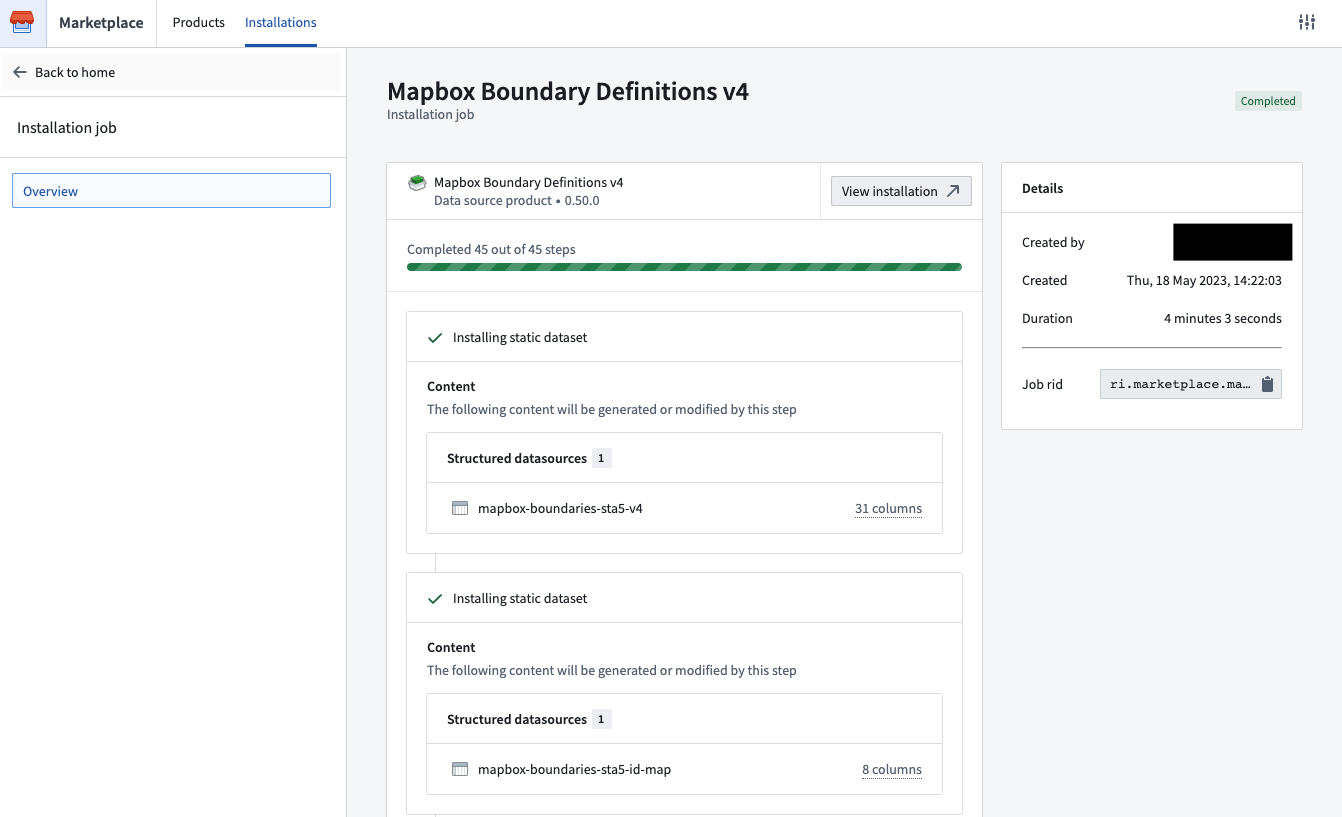The height and width of the screenshot is (817, 1342).
Task: Click the 'Details' panel heading
Action: [x=1042, y=188]
